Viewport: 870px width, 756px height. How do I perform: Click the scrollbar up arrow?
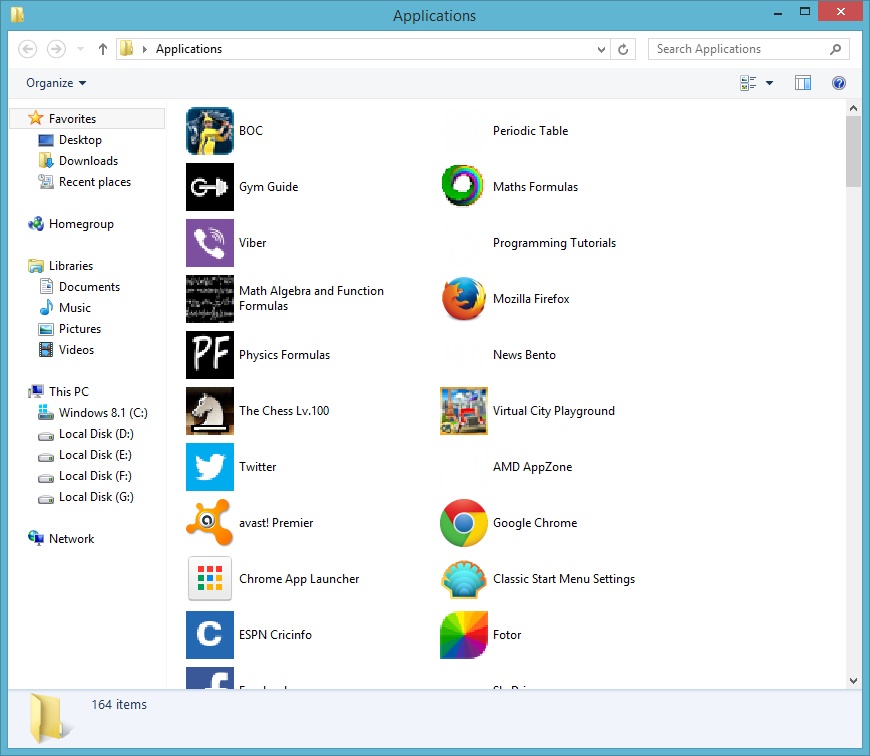853,108
